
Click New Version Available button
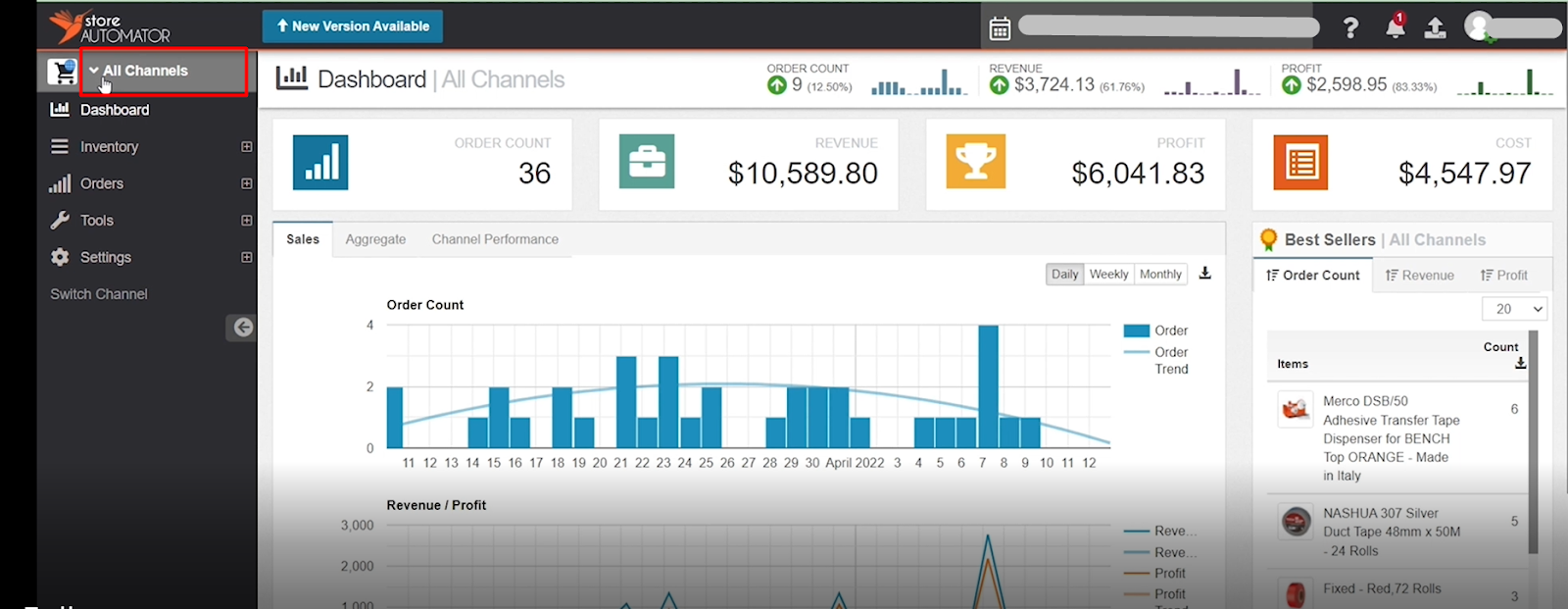point(353,26)
